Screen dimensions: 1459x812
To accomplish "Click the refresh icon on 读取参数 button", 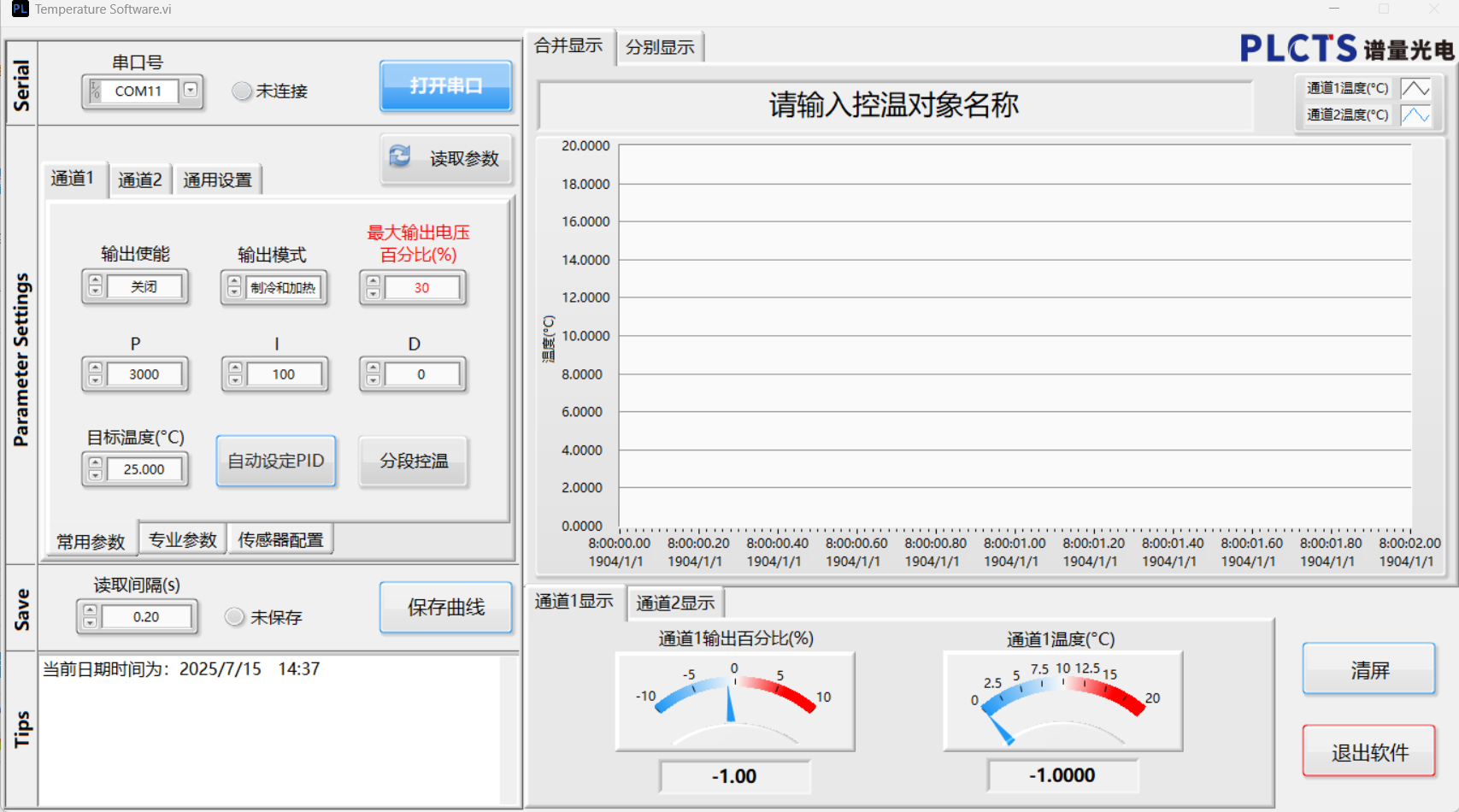I will (x=400, y=156).
